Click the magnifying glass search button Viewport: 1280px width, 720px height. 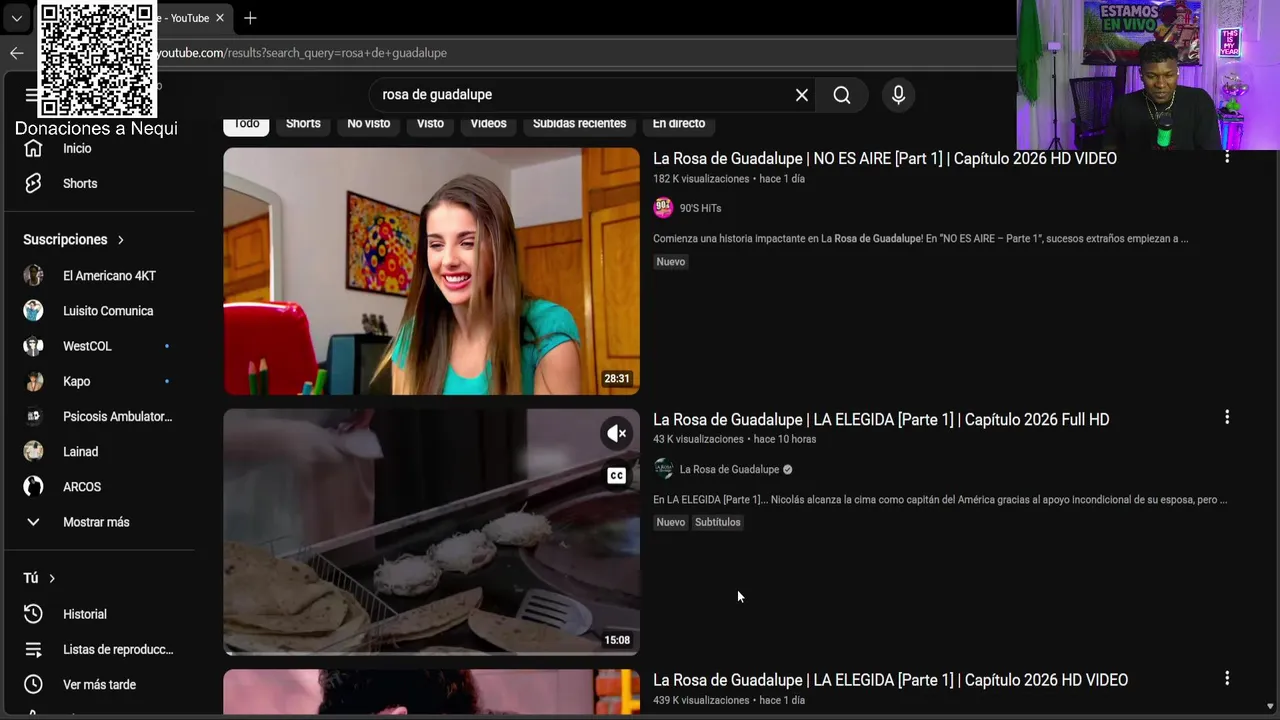(x=842, y=95)
